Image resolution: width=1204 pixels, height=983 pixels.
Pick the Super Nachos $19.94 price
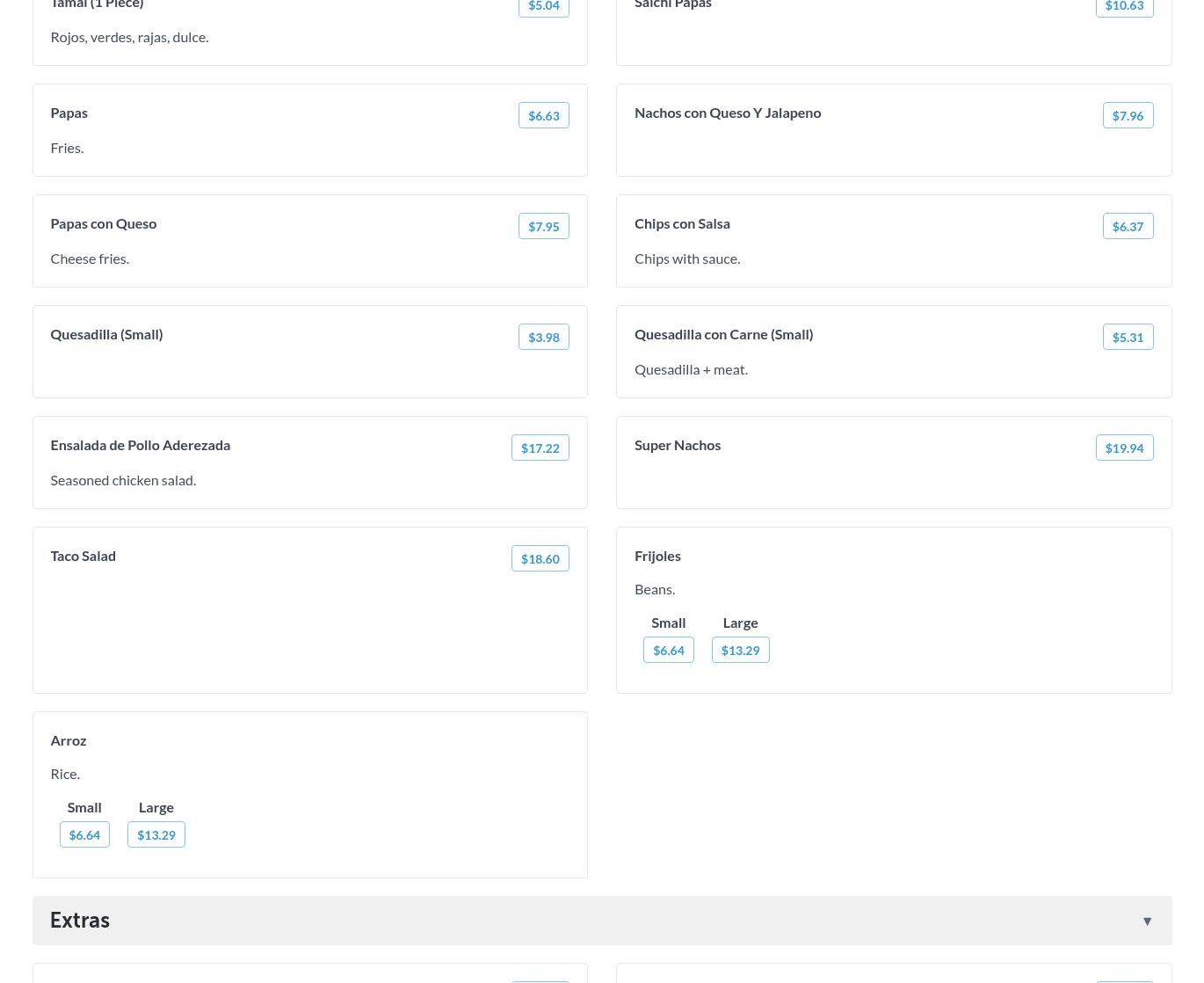coord(1124,448)
